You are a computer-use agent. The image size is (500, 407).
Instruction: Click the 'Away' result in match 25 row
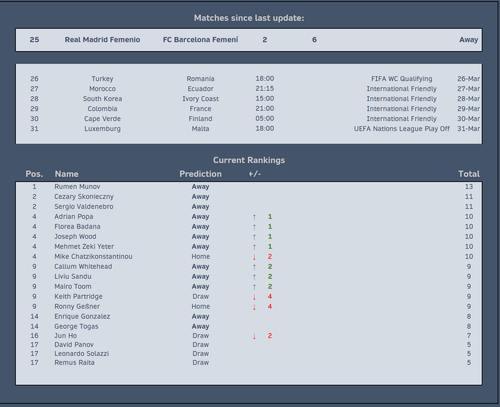tap(469, 40)
